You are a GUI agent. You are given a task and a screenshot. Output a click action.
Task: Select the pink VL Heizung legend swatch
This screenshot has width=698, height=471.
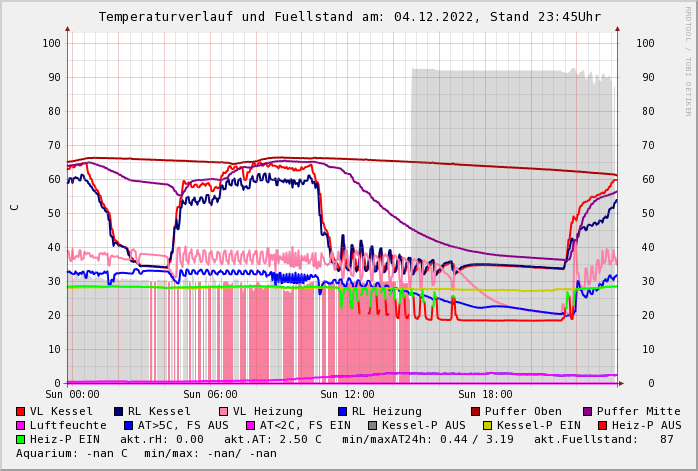[224, 412]
